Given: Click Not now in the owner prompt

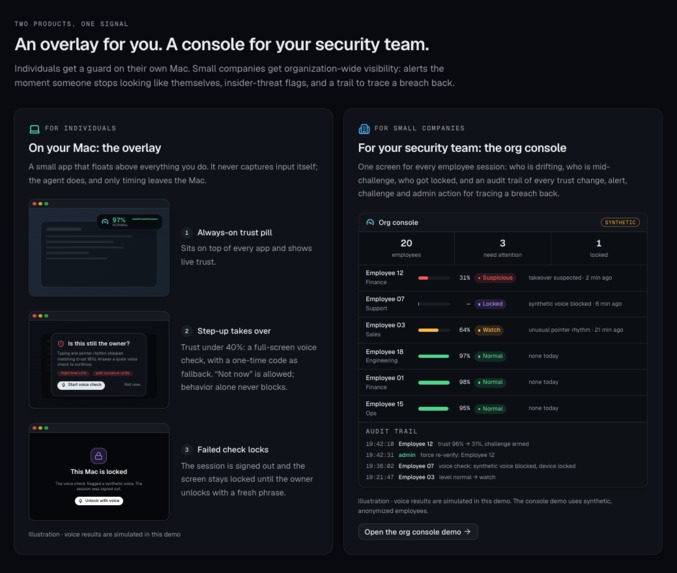Looking at the screenshot, I should pyautogui.click(x=132, y=384).
